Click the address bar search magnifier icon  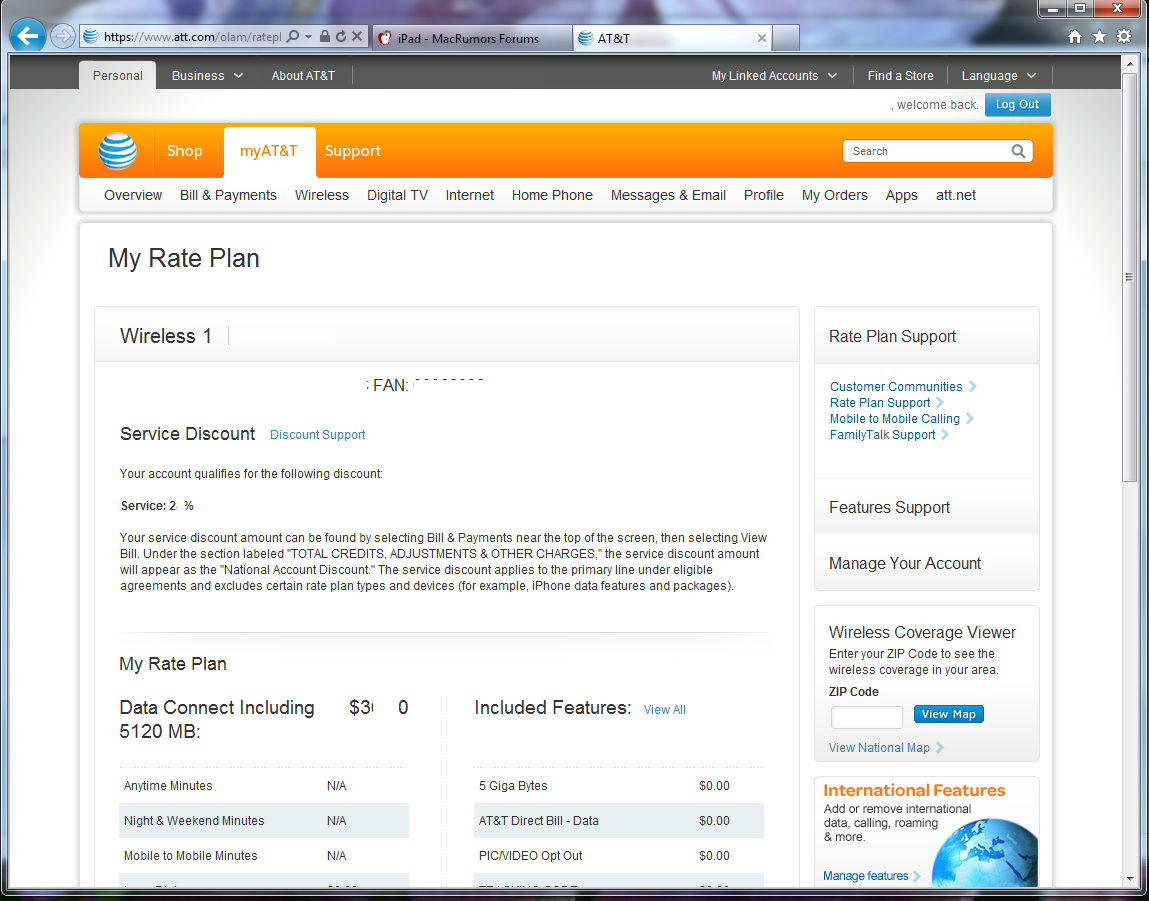click(x=292, y=36)
